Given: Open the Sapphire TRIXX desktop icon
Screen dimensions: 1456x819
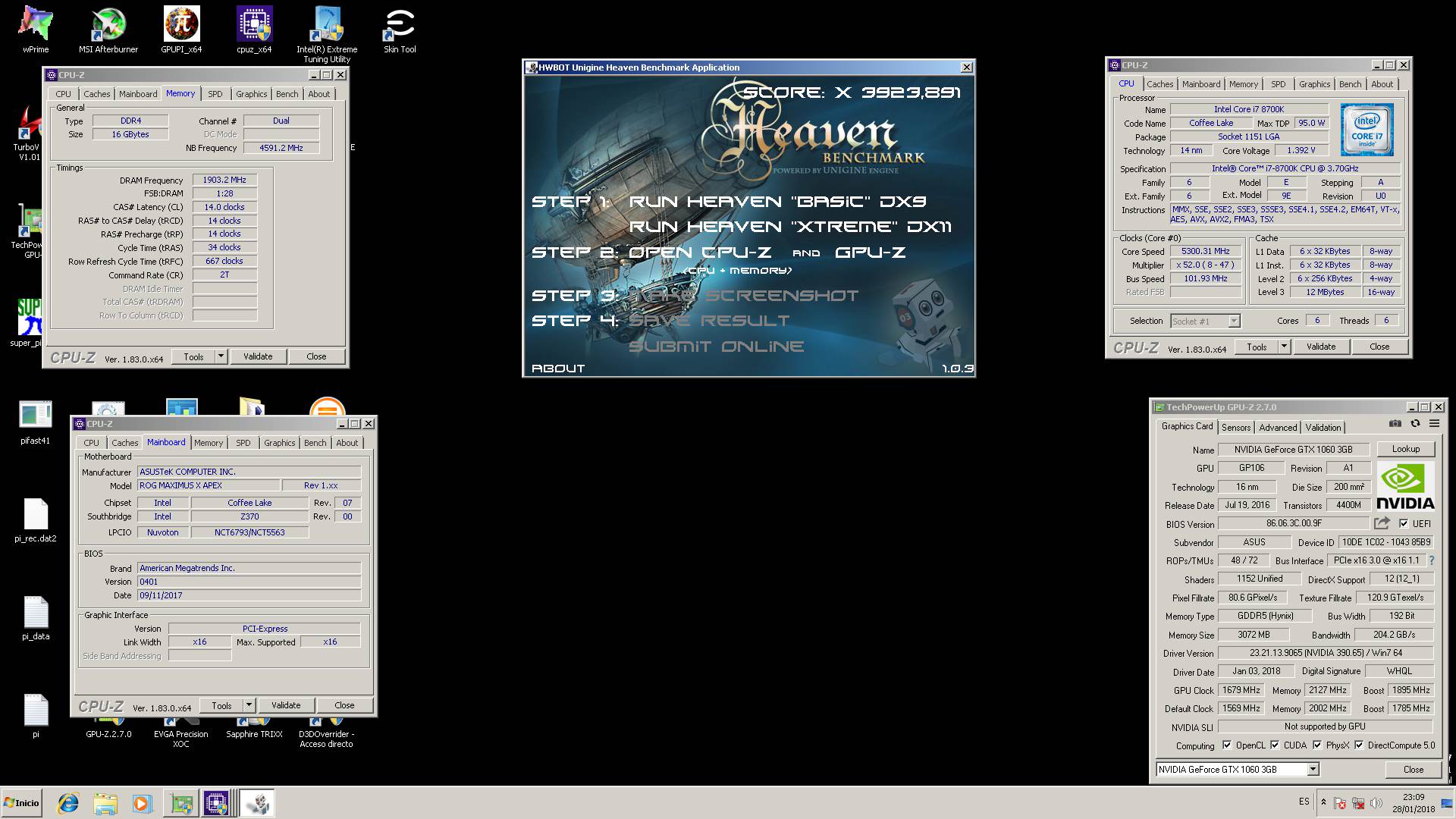Looking at the screenshot, I should point(254,728).
